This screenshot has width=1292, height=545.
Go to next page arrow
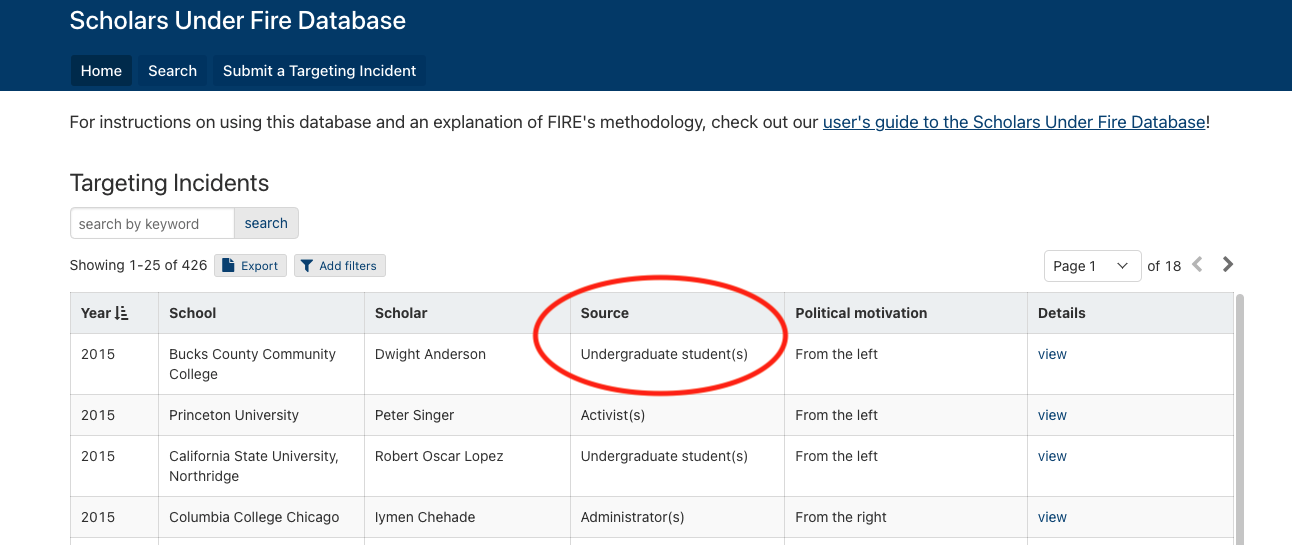click(1228, 265)
